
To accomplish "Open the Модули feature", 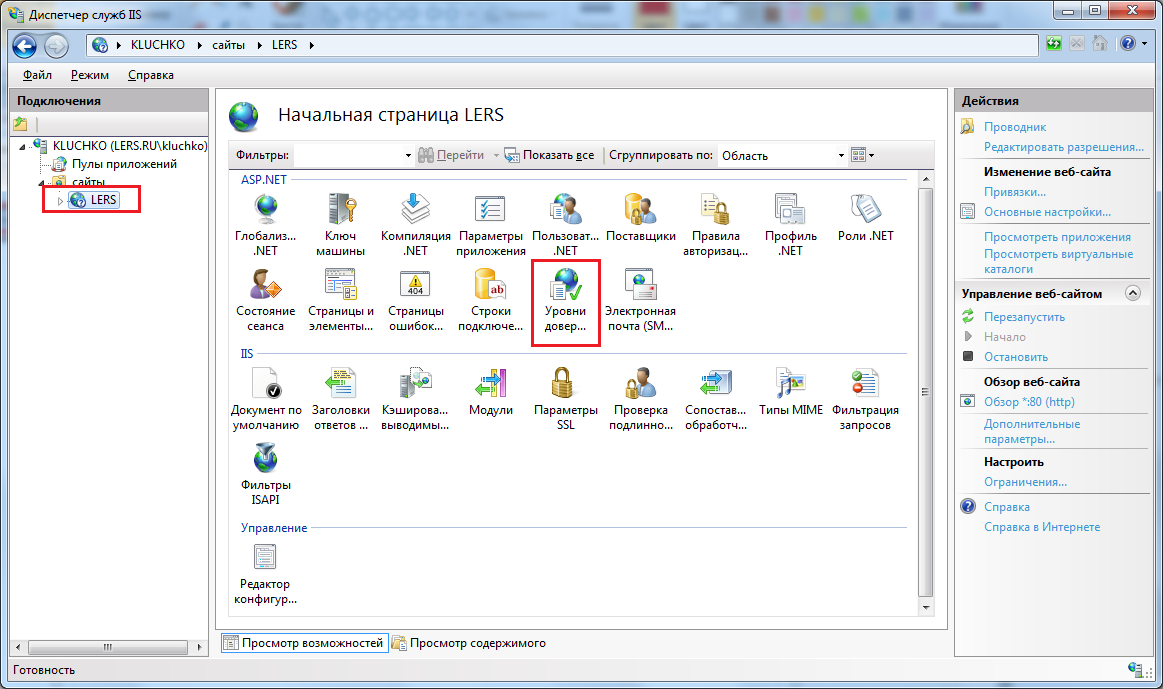I will pyautogui.click(x=490, y=392).
